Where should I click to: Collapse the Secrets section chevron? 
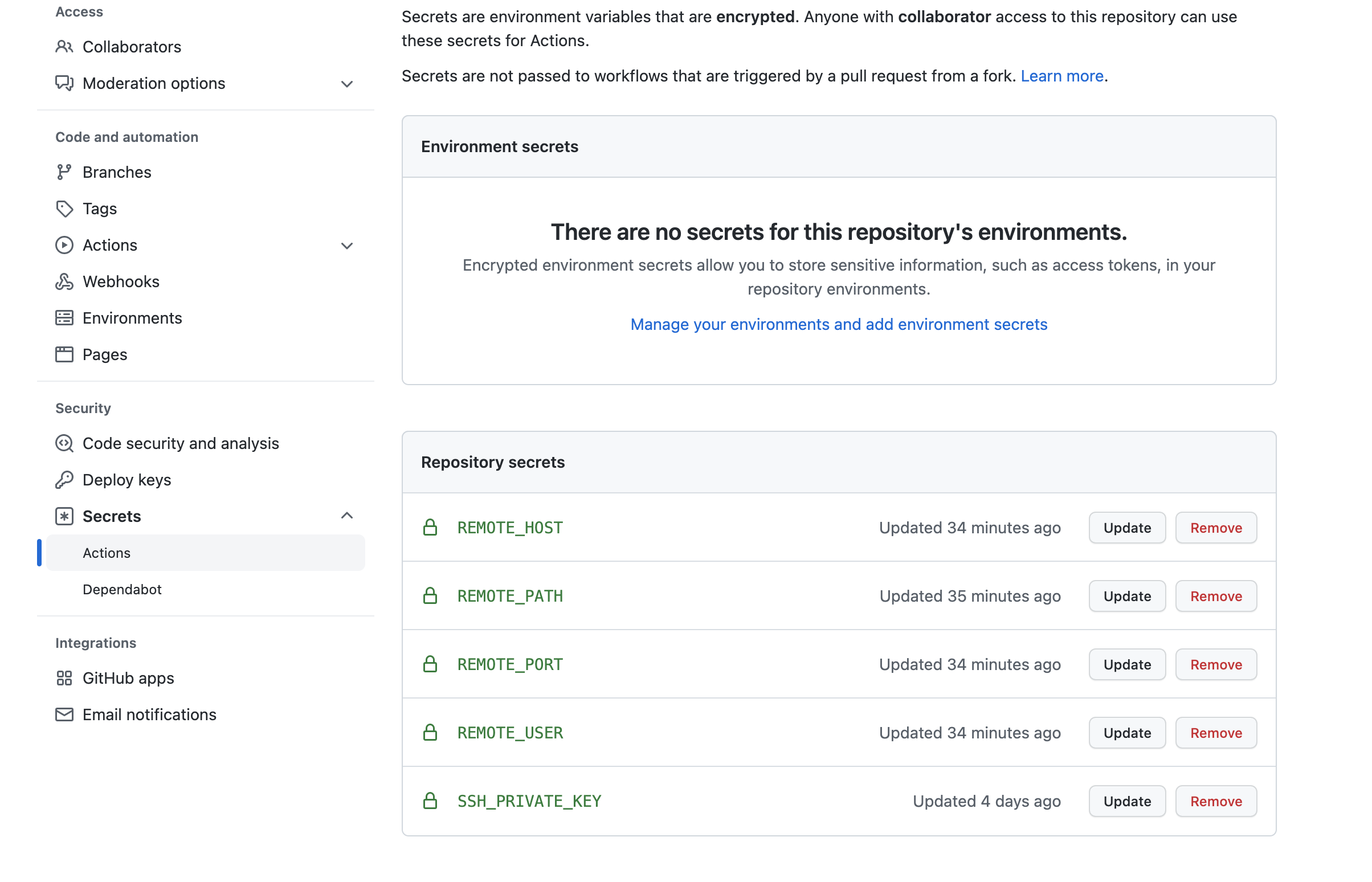[x=346, y=516]
